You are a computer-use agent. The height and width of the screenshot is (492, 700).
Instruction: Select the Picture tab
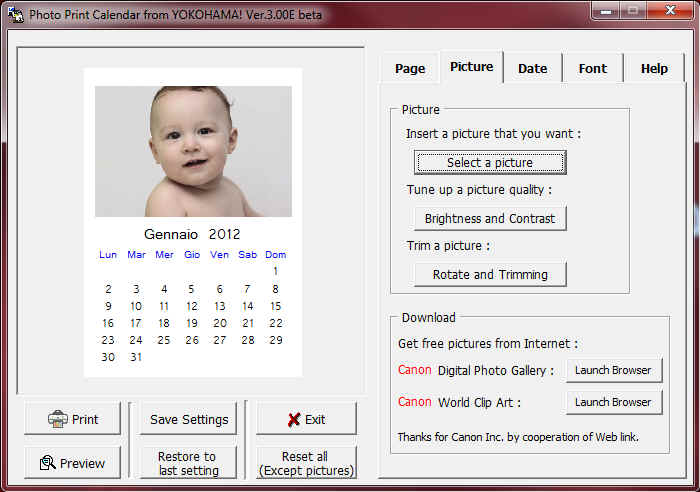click(x=471, y=67)
